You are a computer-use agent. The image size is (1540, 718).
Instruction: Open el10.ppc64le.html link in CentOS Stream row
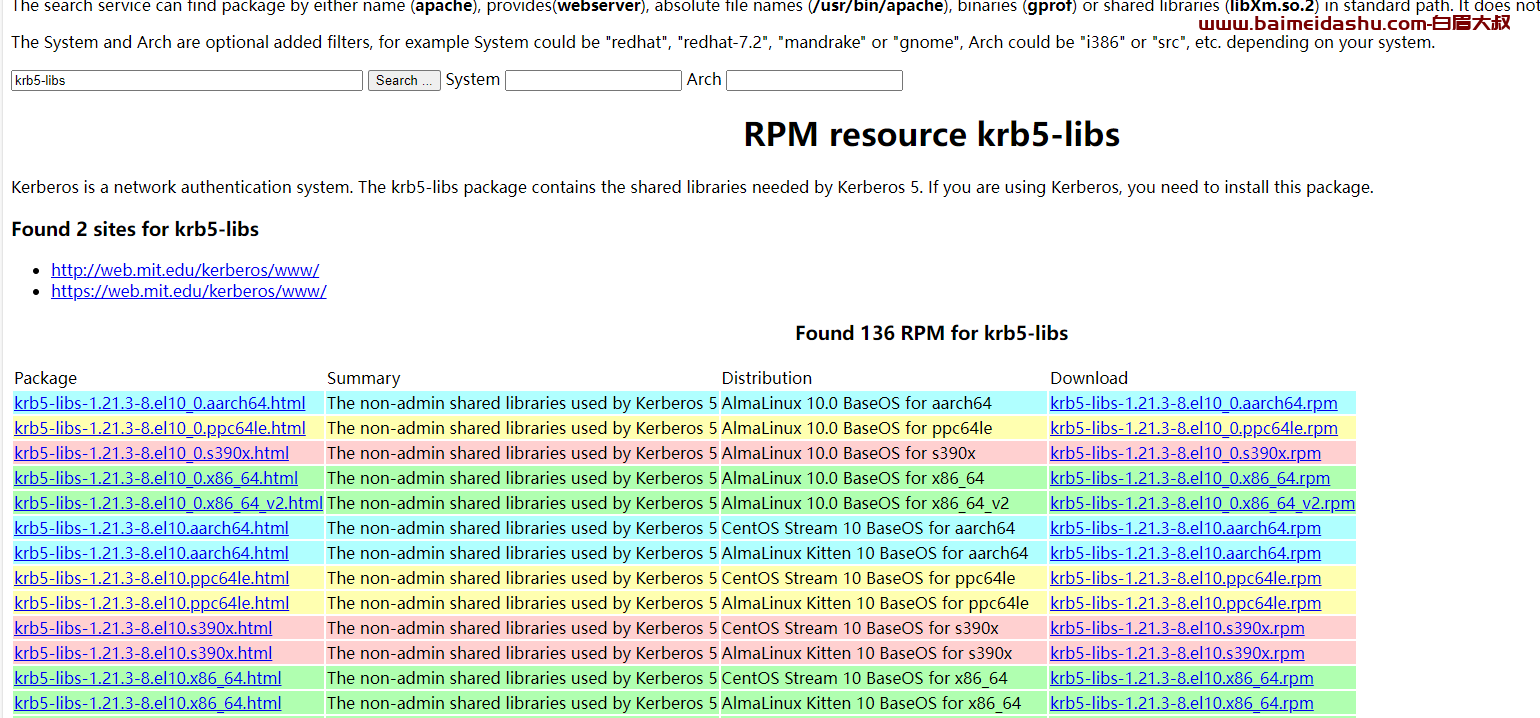[x=151, y=578]
